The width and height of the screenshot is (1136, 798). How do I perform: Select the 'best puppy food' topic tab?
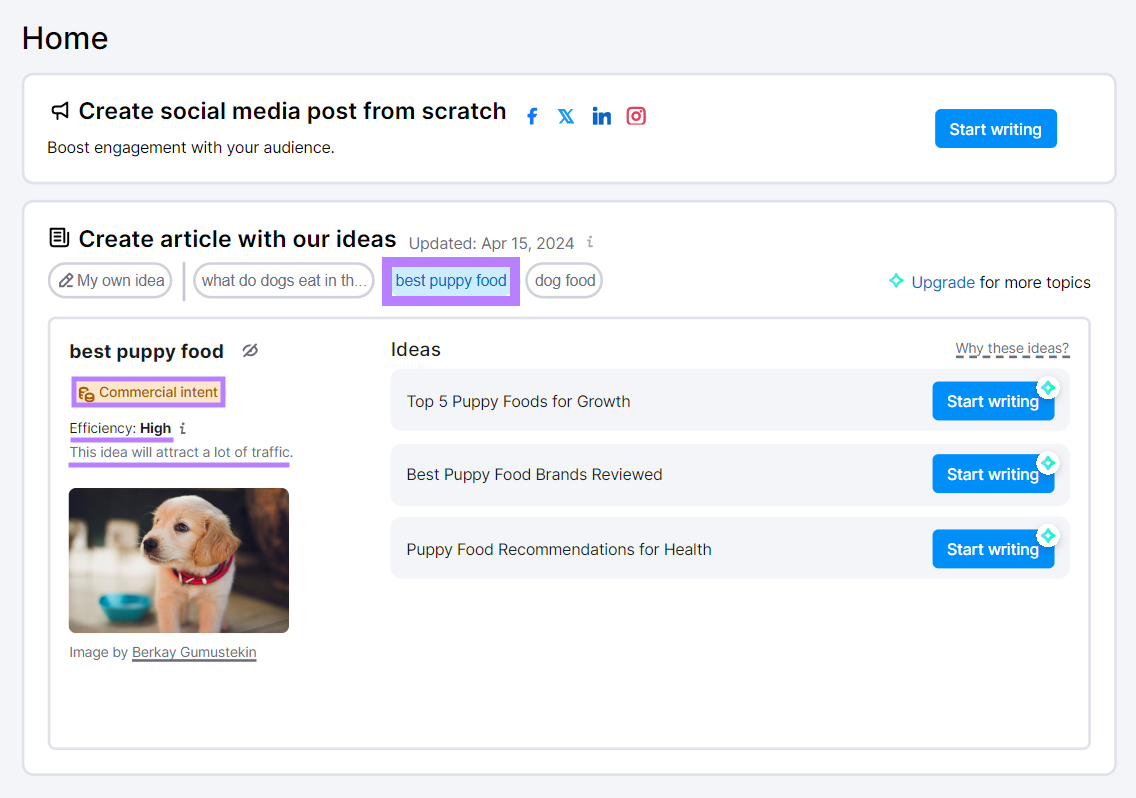point(451,281)
